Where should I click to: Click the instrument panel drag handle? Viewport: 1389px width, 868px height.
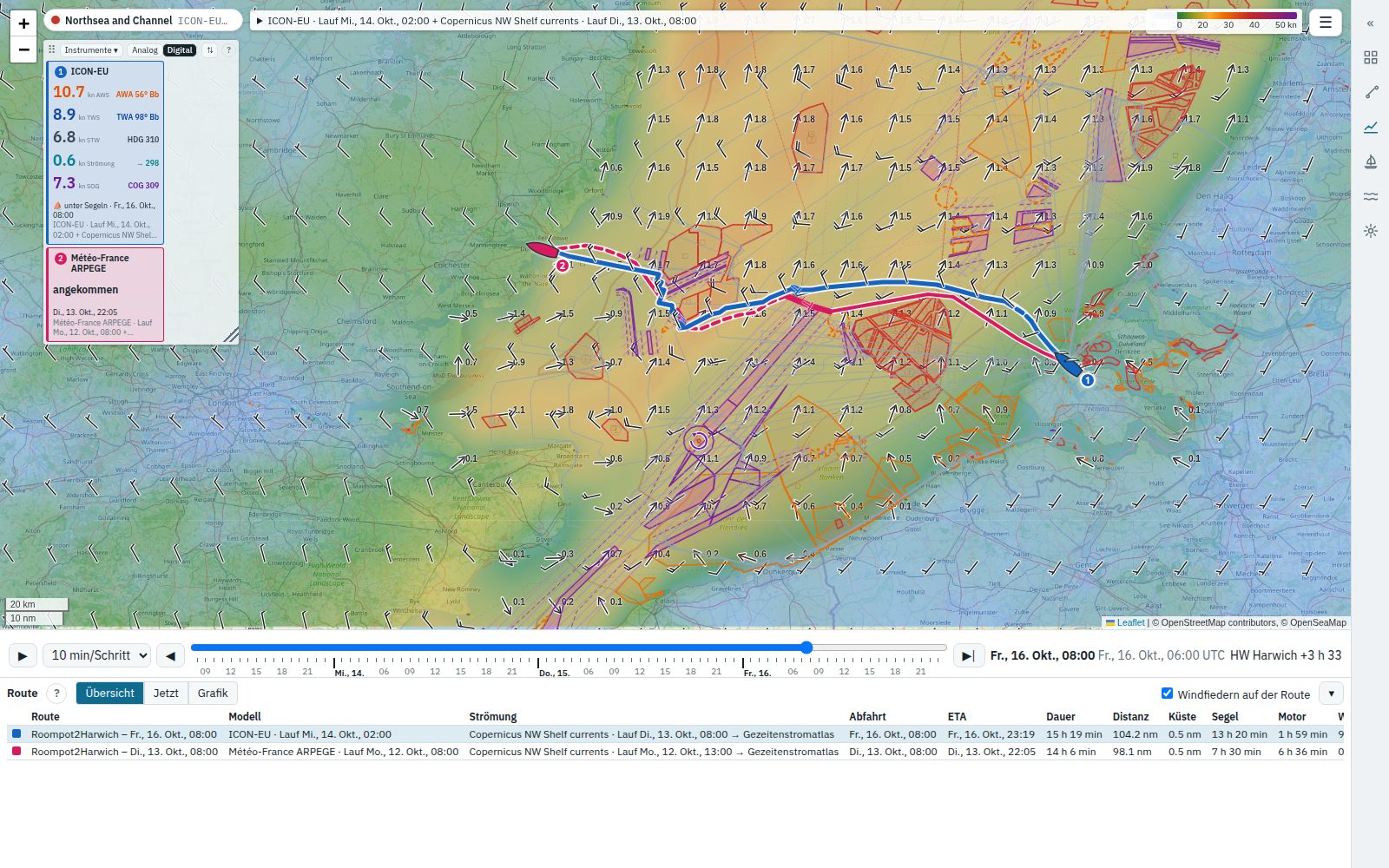pos(52,49)
